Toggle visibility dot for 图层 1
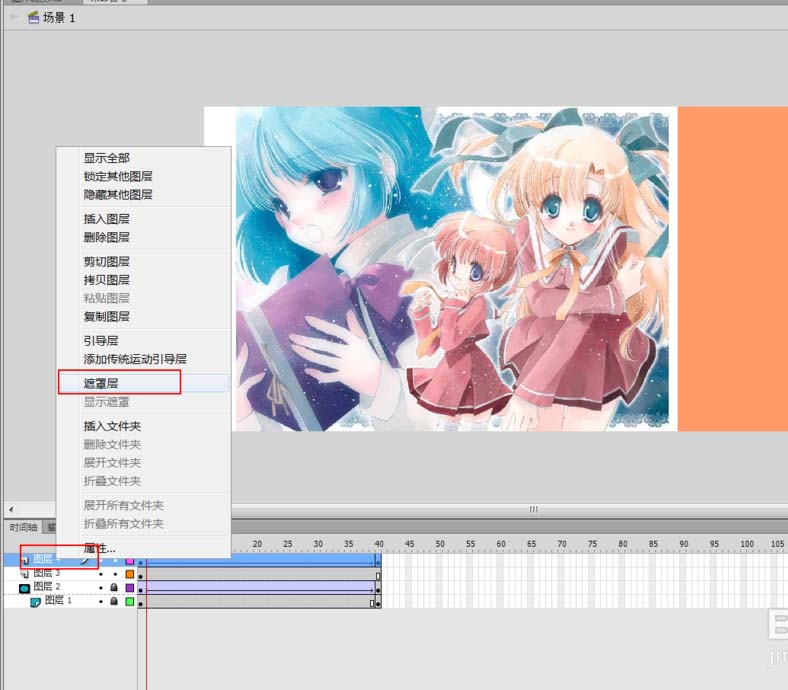 coord(101,602)
